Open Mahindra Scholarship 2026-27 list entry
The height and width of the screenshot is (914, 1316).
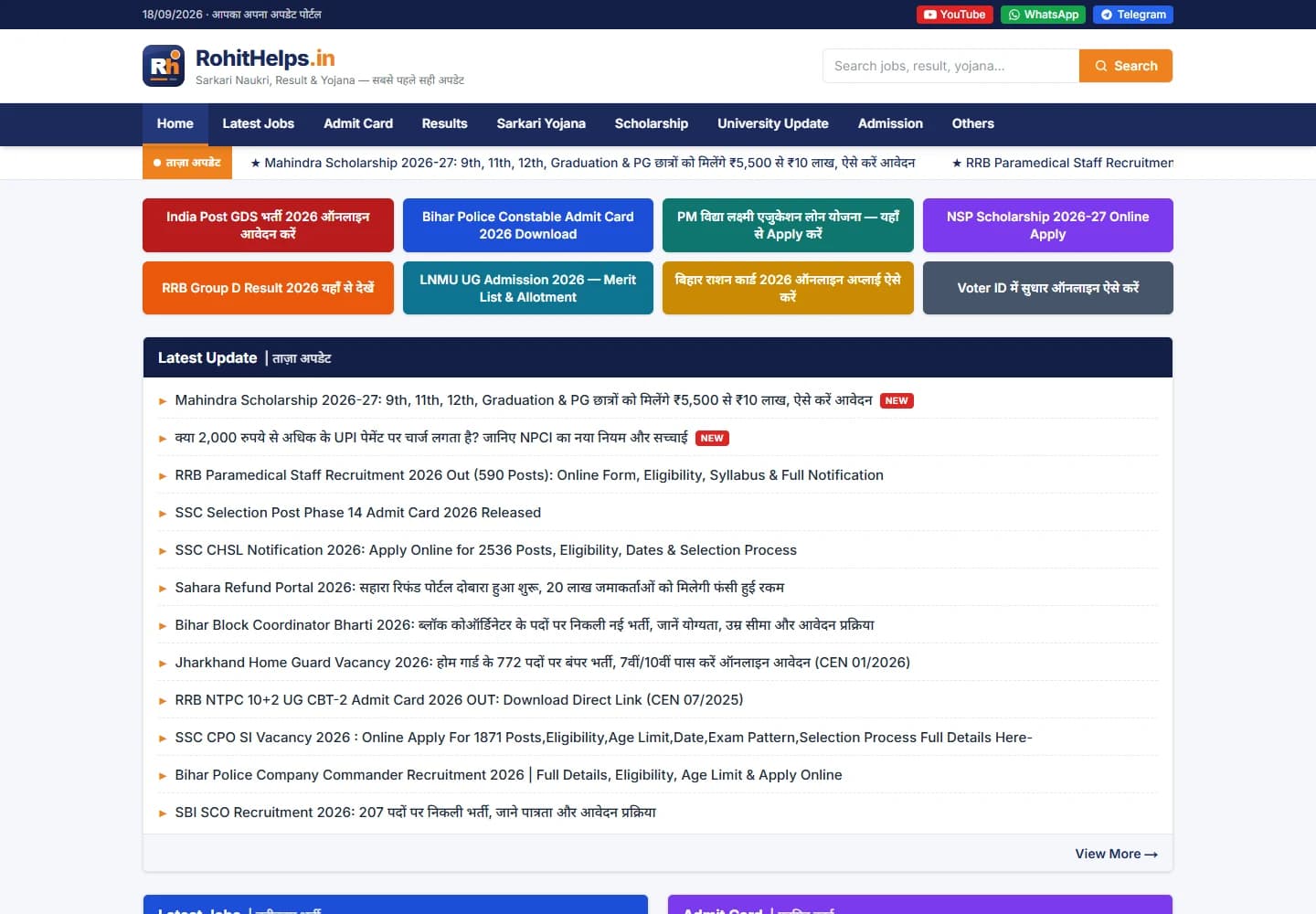click(x=524, y=400)
